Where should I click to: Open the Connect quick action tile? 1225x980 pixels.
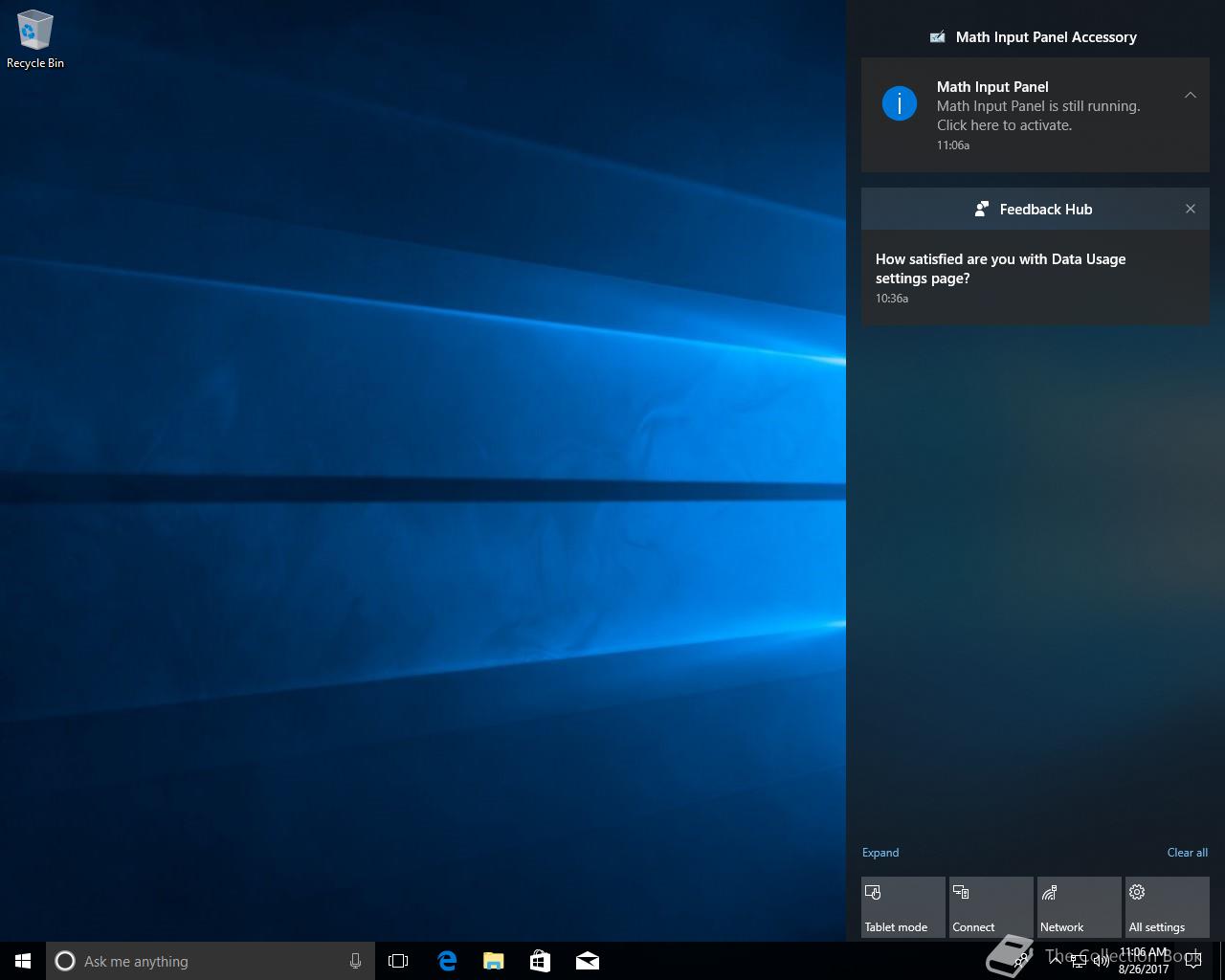[991, 907]
